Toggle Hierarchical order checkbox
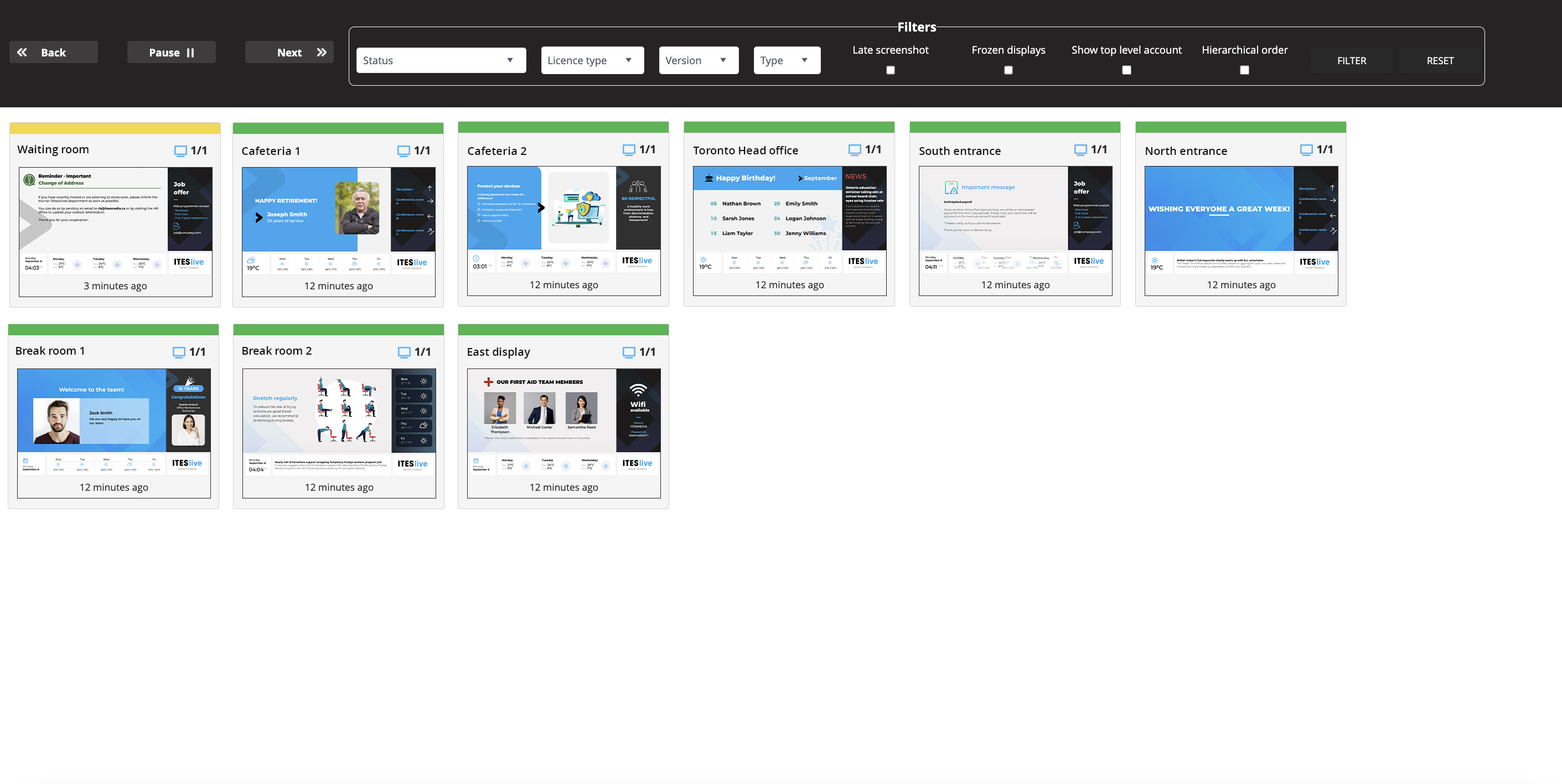1562x784 pixels. 1244,70
